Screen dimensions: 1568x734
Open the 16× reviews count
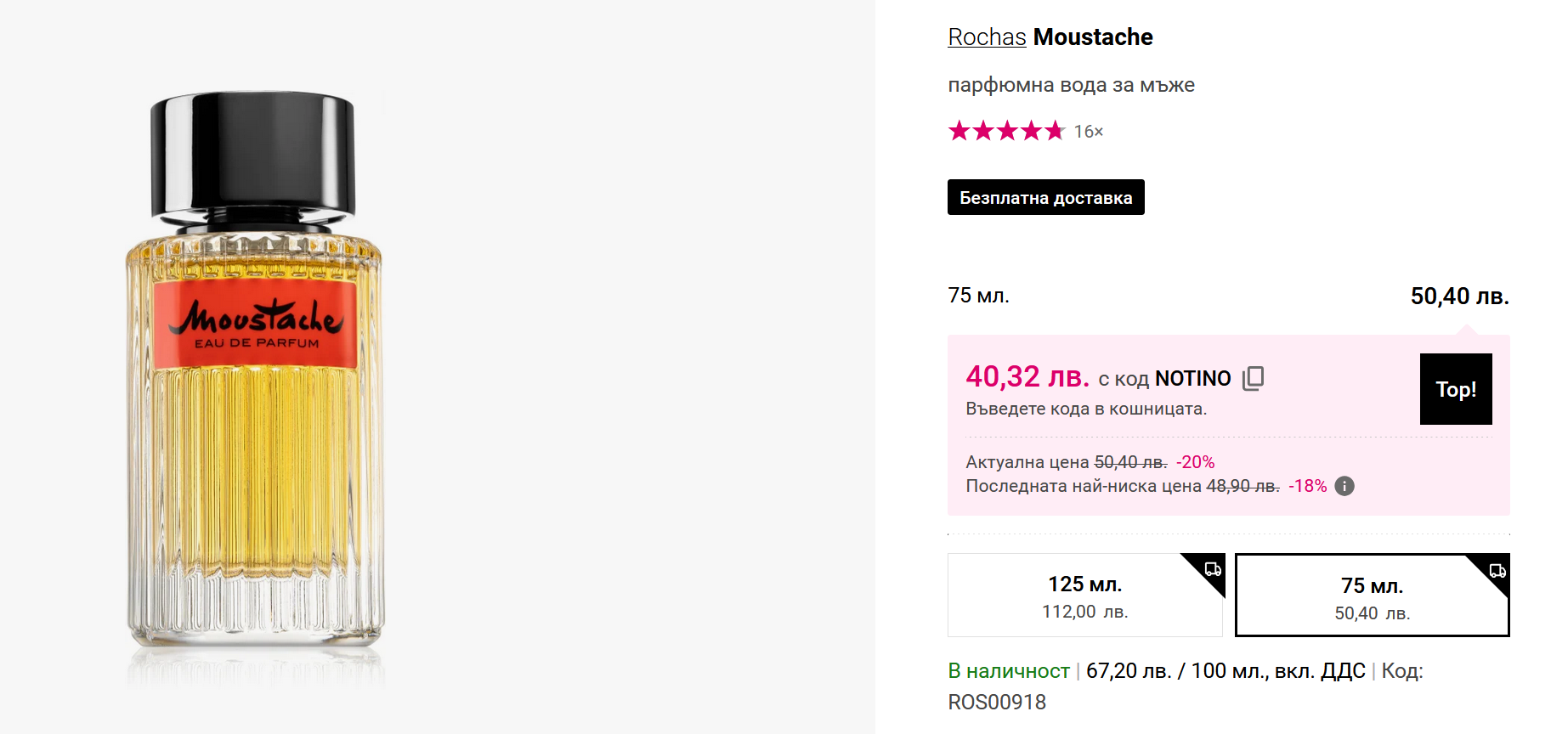(1089, 132)
